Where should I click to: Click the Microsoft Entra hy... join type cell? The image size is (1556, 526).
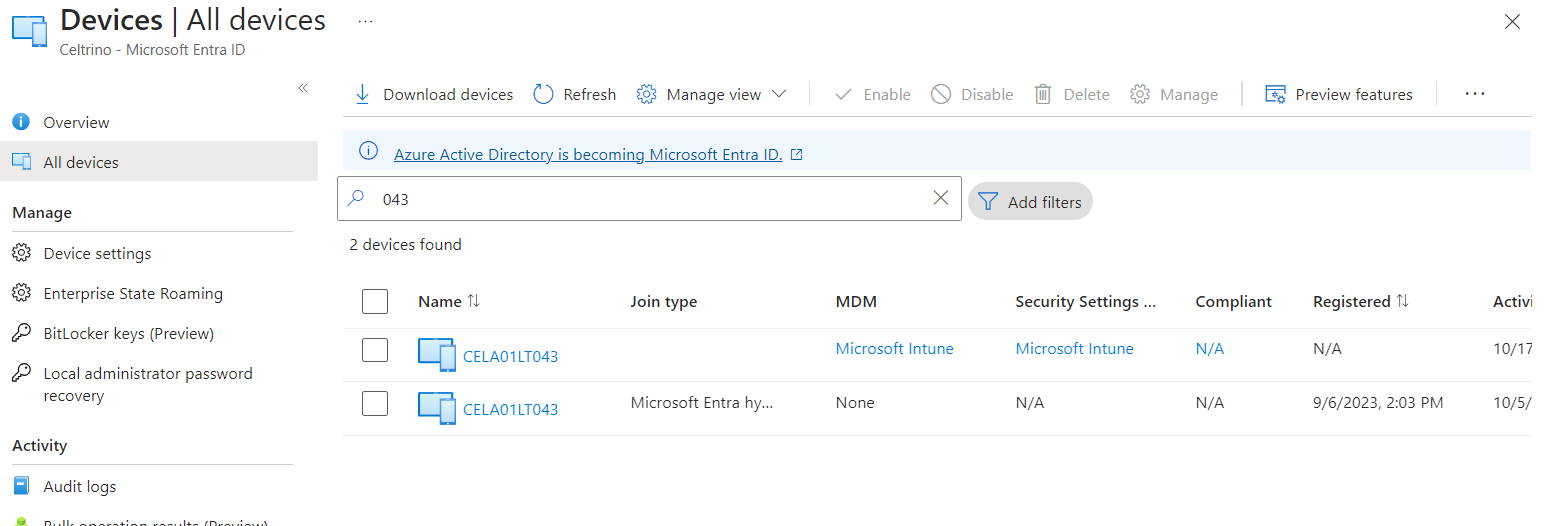(x=702, y=402)
